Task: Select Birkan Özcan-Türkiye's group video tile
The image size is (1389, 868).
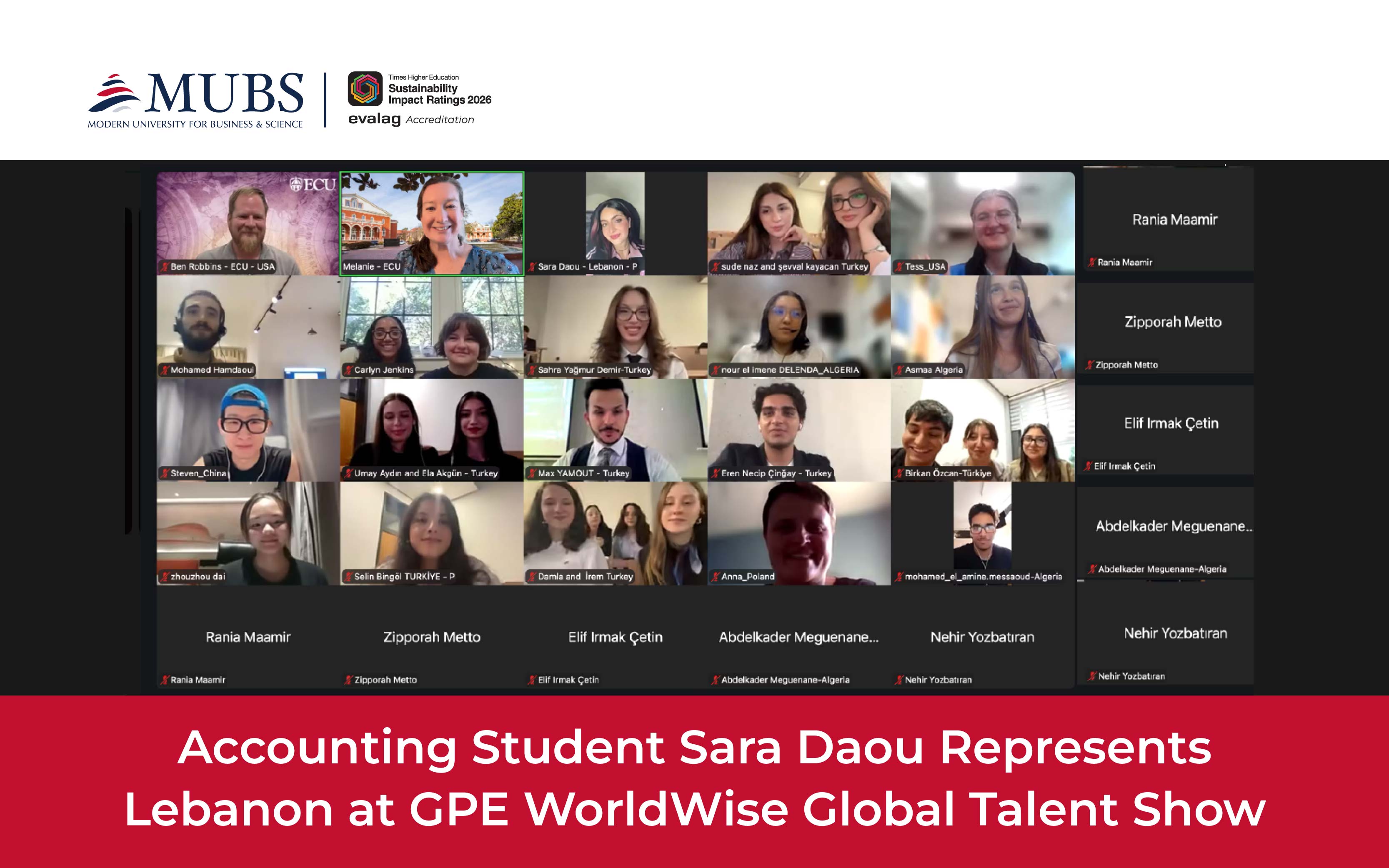Action: pyautogui.click(x=983, y=430)
